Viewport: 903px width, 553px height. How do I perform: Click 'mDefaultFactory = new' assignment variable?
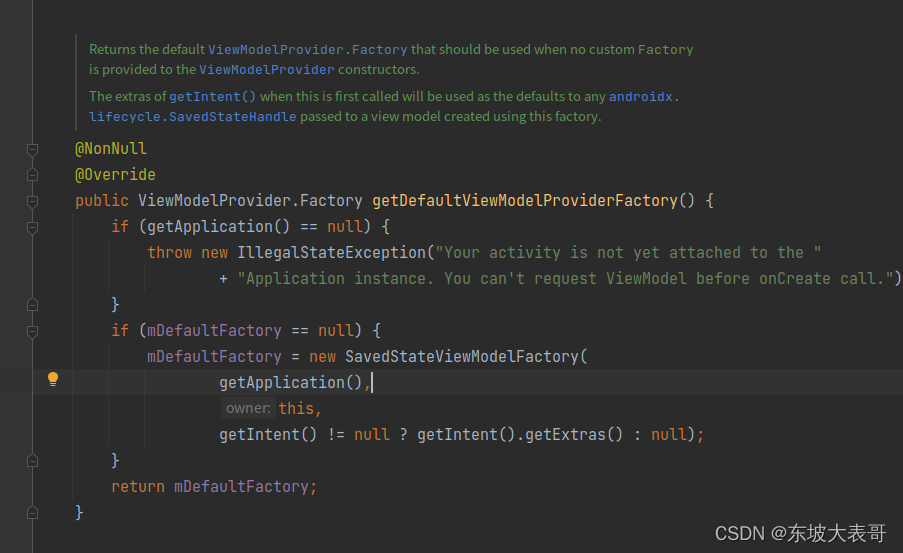point(214,357)
